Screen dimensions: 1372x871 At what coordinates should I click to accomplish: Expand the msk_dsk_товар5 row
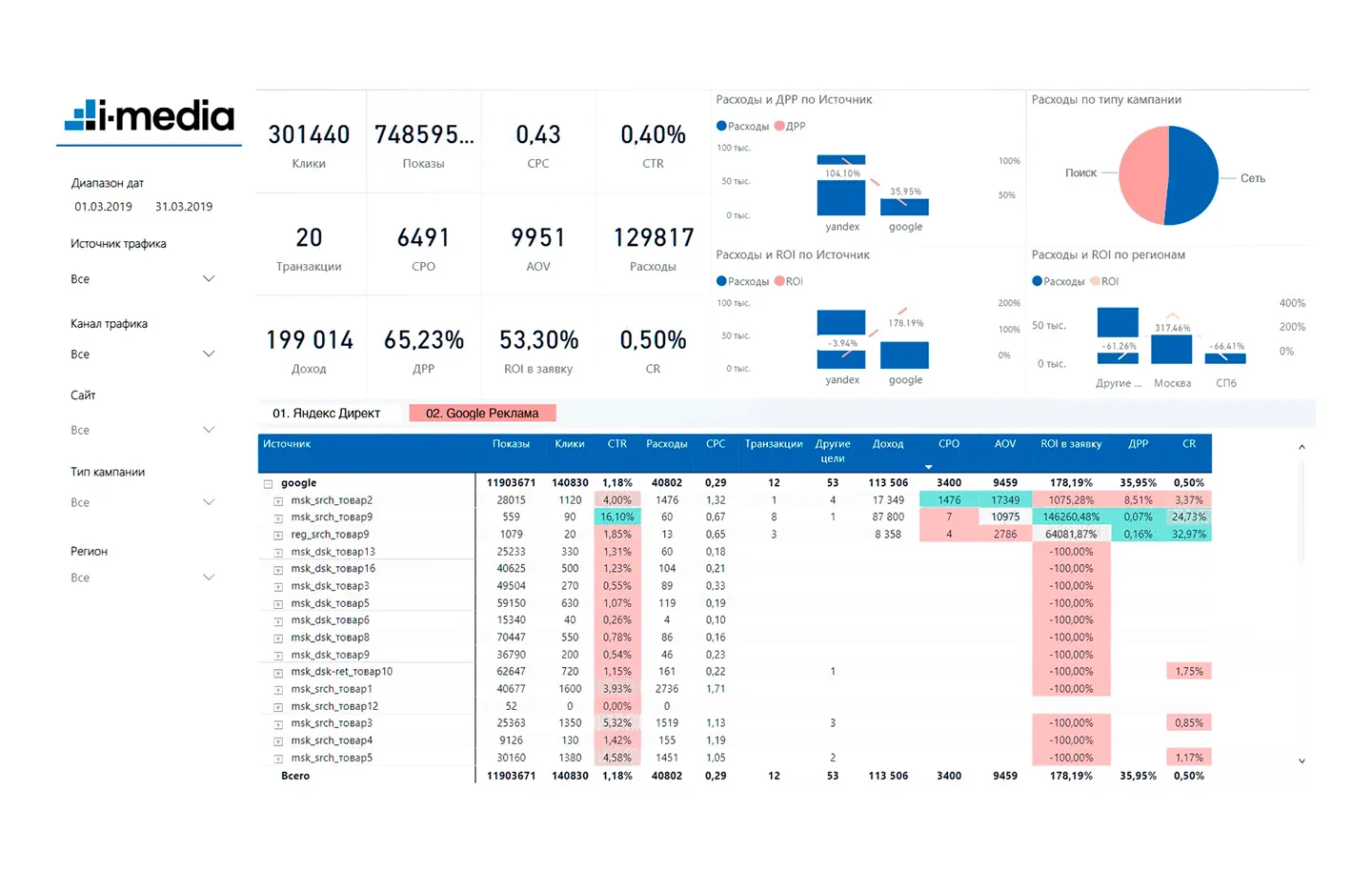pos(278,604)
